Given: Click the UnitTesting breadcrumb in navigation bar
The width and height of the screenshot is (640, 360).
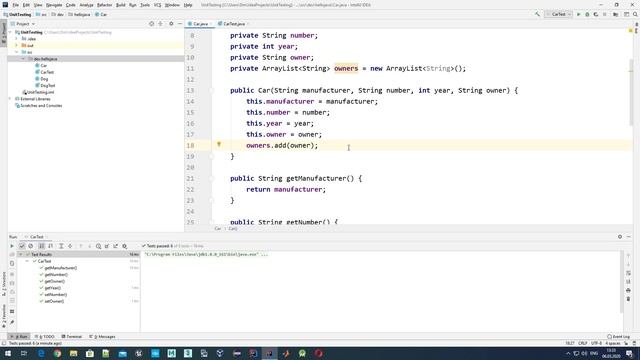Looking at the screenshot, I should point(17,14).
